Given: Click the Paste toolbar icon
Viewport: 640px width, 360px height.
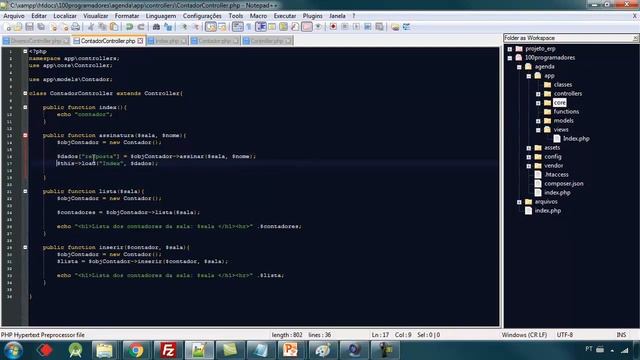Looking at the screenshot, I should click(114, 27).
